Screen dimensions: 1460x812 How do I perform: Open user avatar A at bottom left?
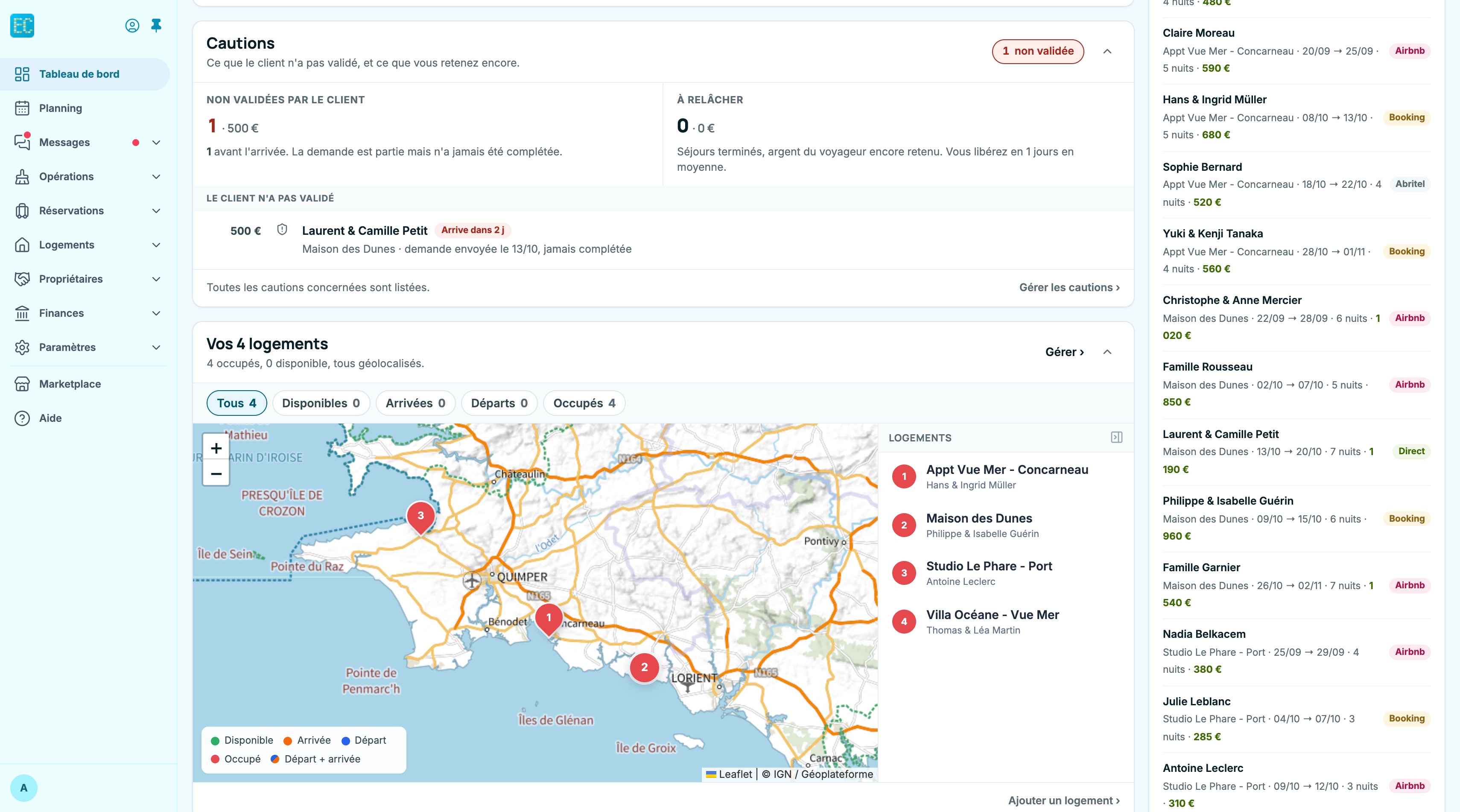coord(24,788)
